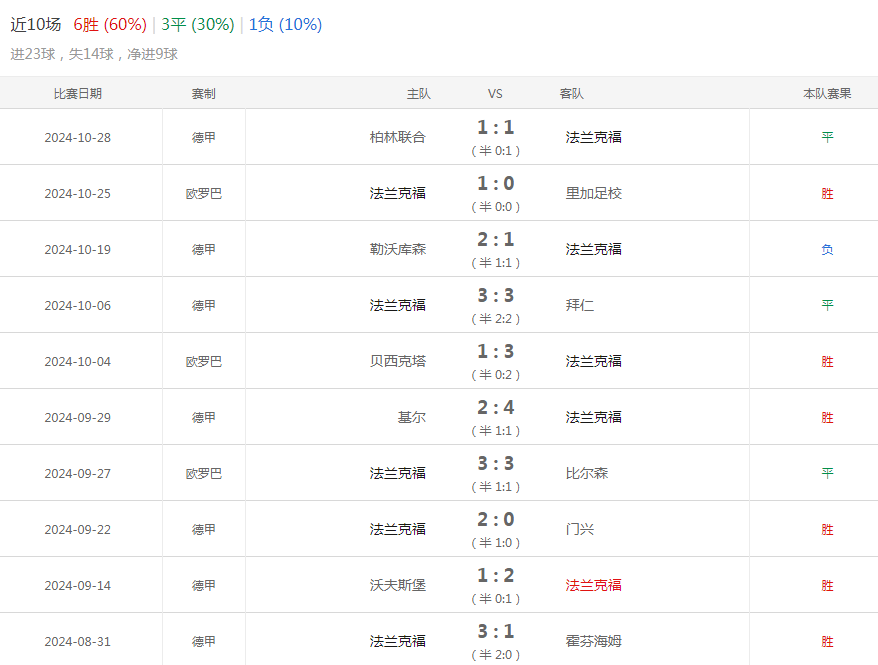The image size is (878, 665).
Task: Click the 3:3 score against 比尔森
Action: point(496,463)
